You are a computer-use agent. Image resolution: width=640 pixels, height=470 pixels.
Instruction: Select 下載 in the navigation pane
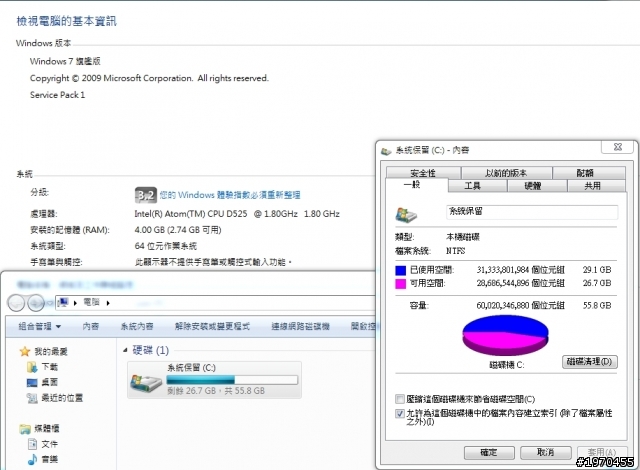click(x=50, y=367)
